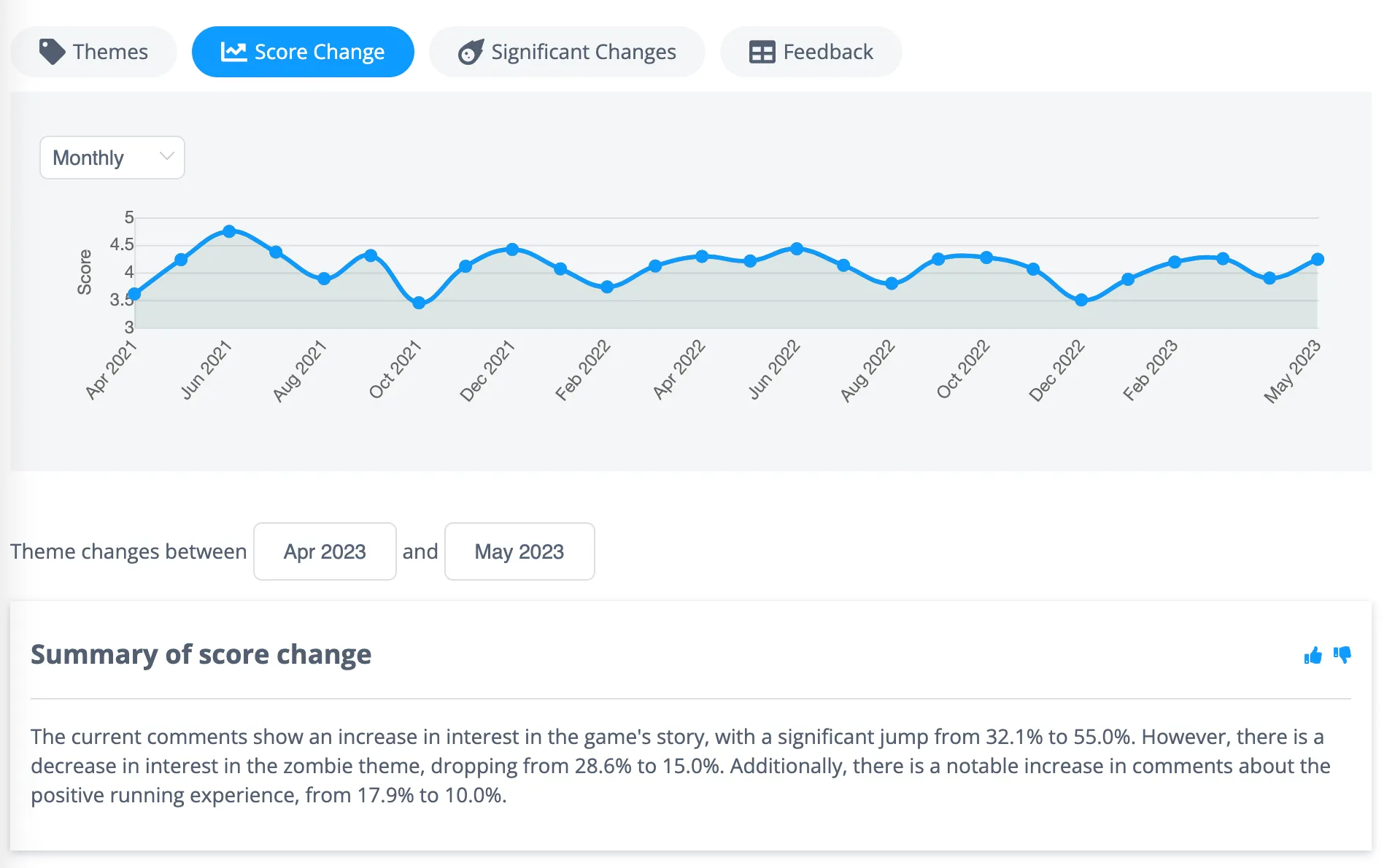This screenshot has width=1395, height=868.
Task: Click the Oct 2021 lowest data point
Action: (419, 303)
